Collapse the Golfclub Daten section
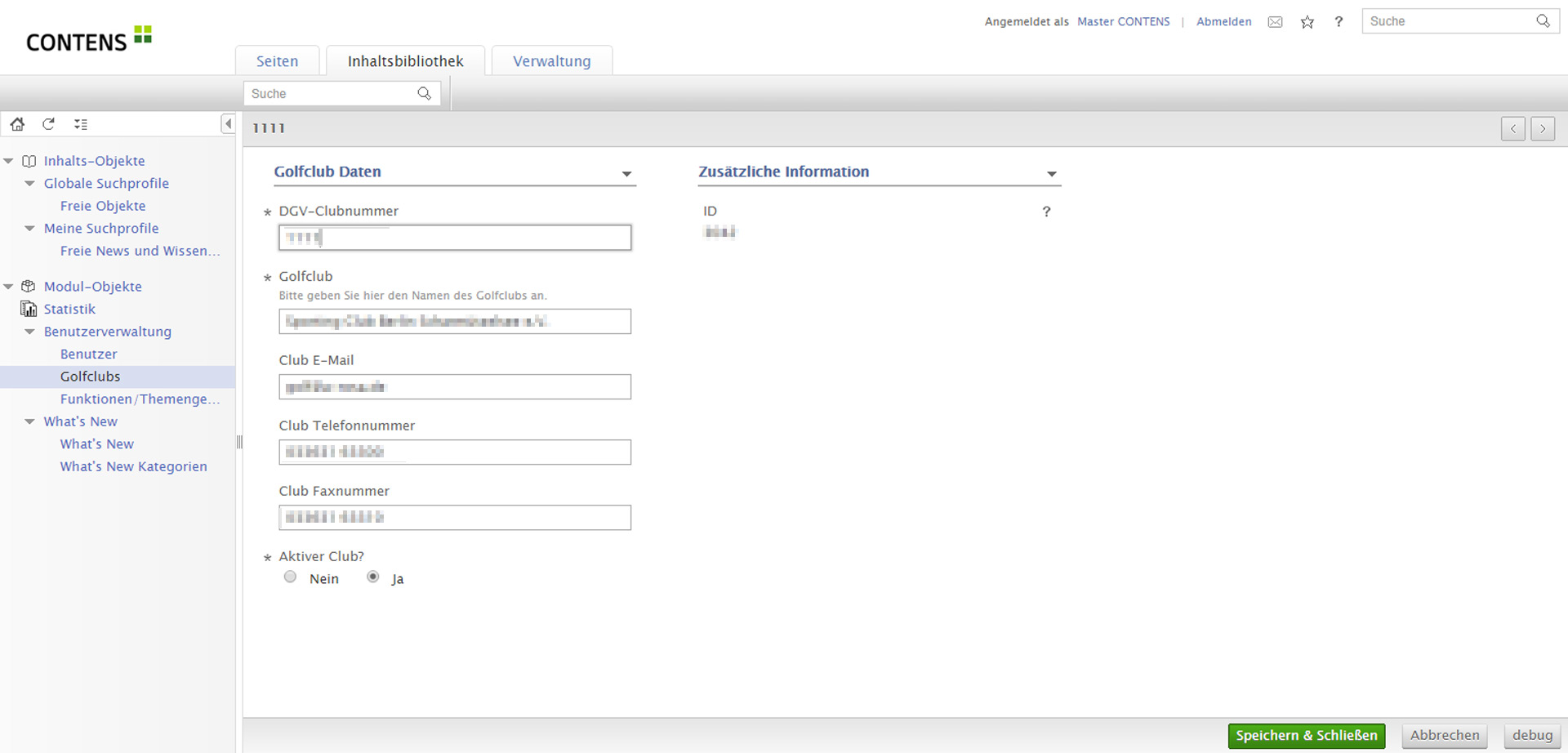 click(626, 174)
